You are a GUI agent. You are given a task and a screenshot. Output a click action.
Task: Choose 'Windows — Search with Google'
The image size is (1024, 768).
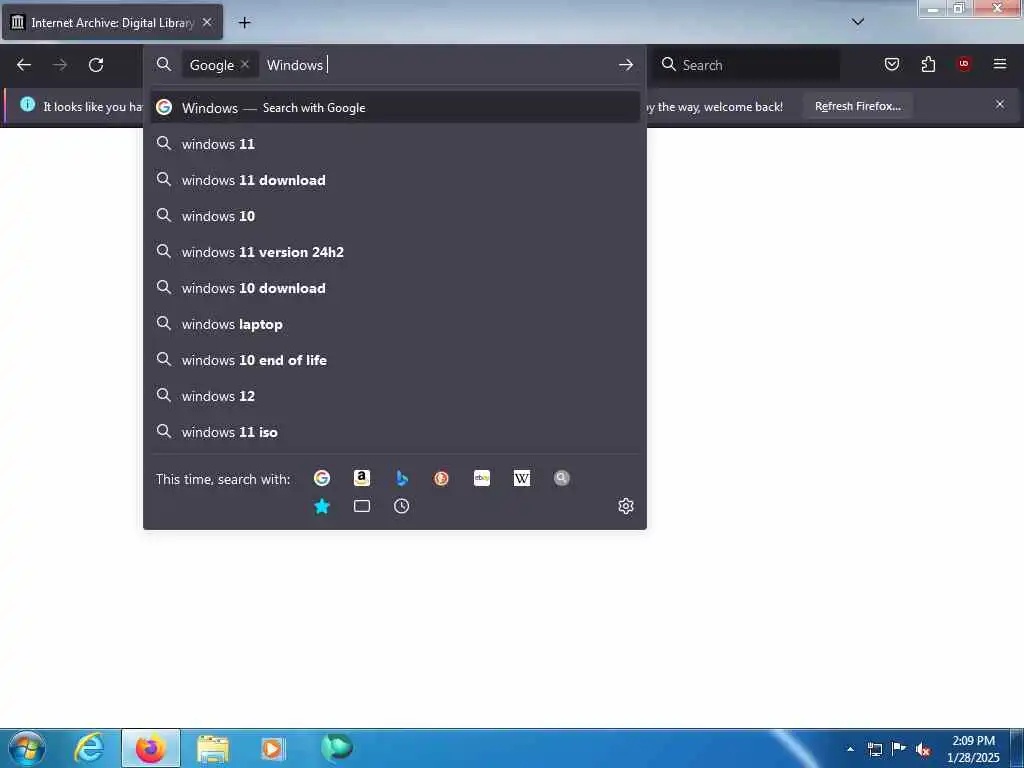395,108
